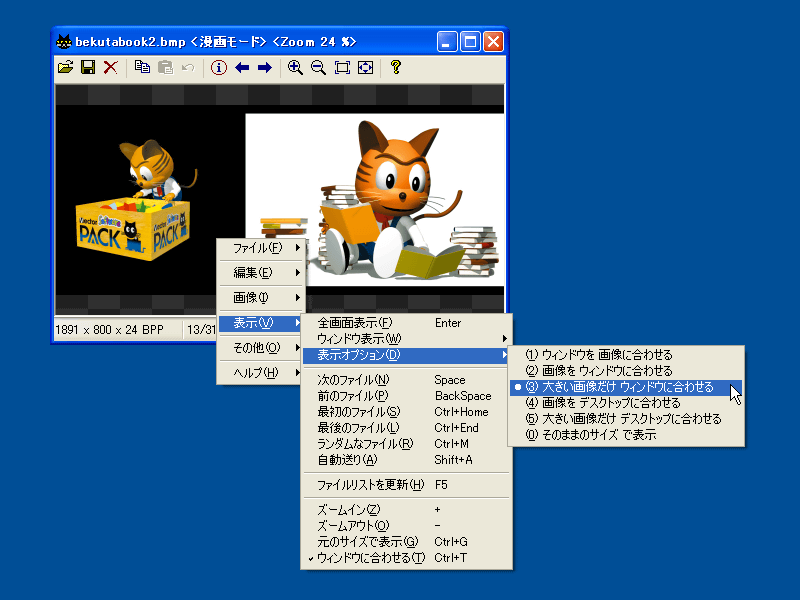The image size is (800, 600).
Task: Select option ④ 画像をデスクトップに合わせる
Action: (627, 403)
